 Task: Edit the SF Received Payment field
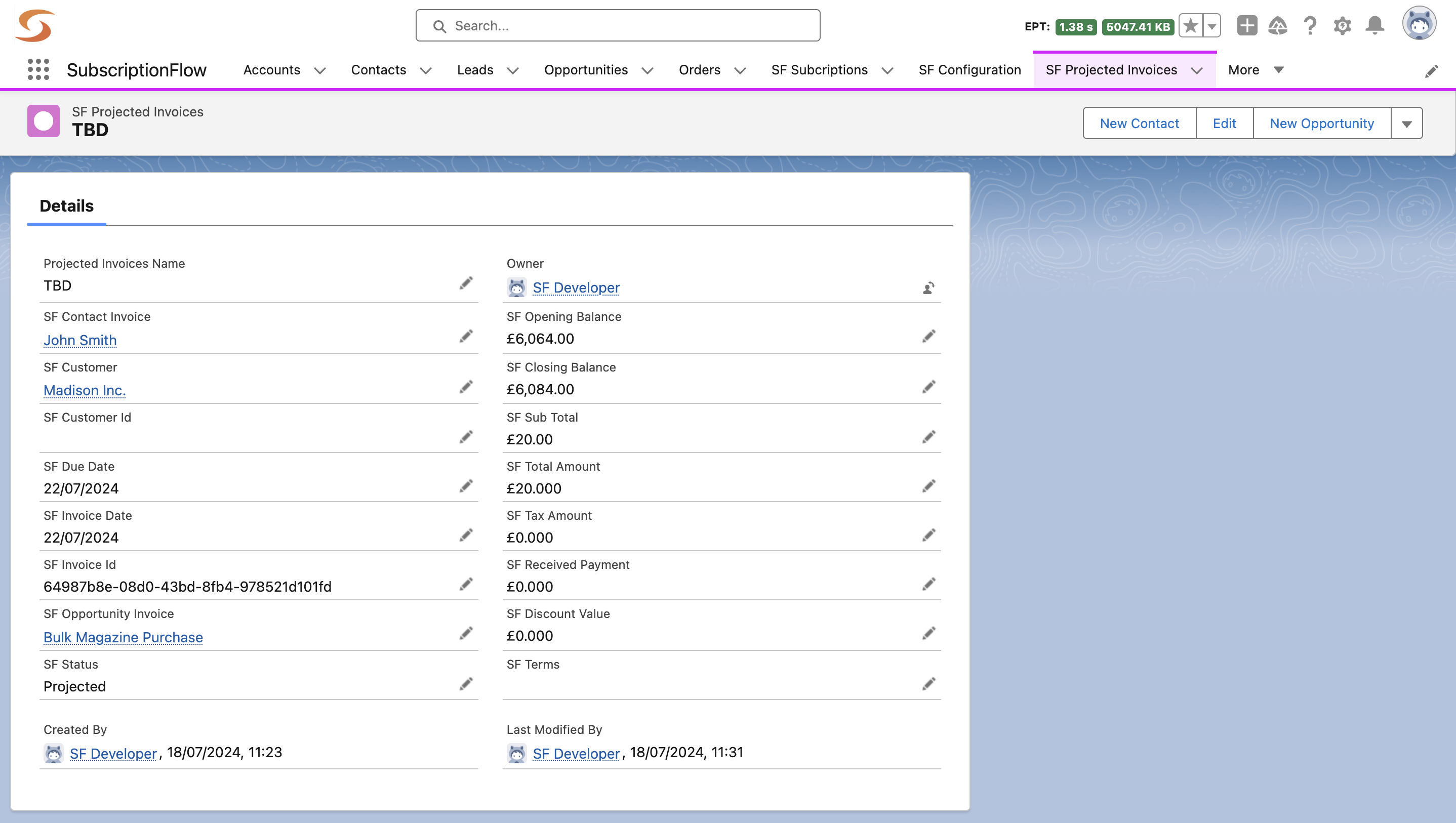(928, 585)
